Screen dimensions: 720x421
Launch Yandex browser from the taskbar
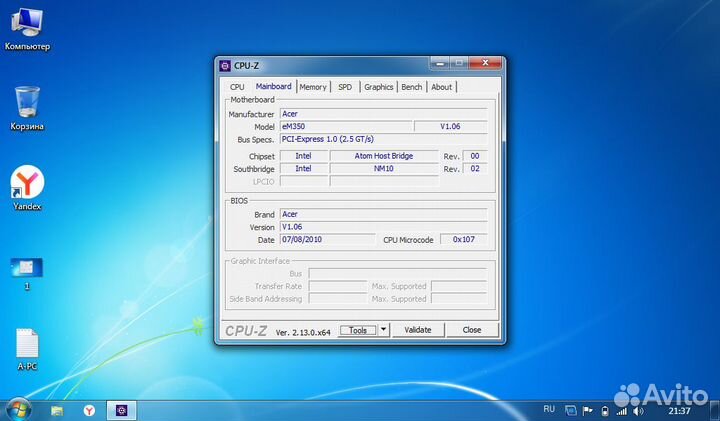89,410
